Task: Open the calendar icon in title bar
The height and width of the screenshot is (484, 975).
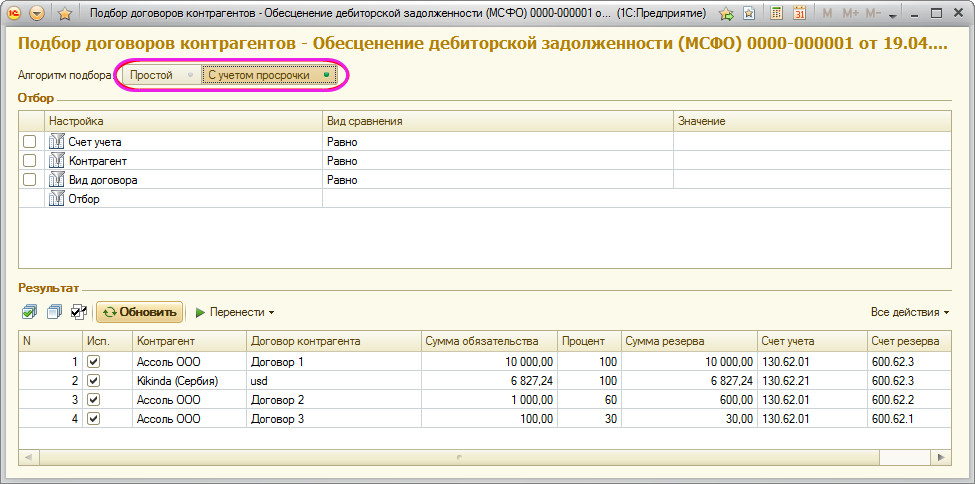Action: click(799, 14)
